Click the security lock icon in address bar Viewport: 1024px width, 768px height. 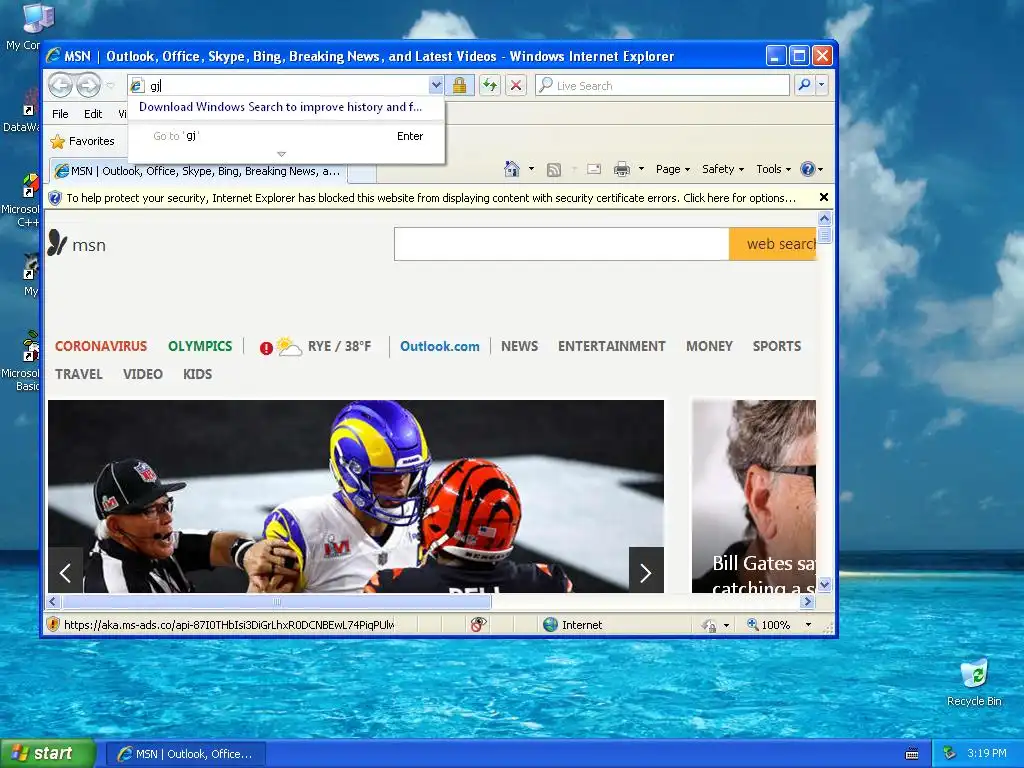[460, 86]
